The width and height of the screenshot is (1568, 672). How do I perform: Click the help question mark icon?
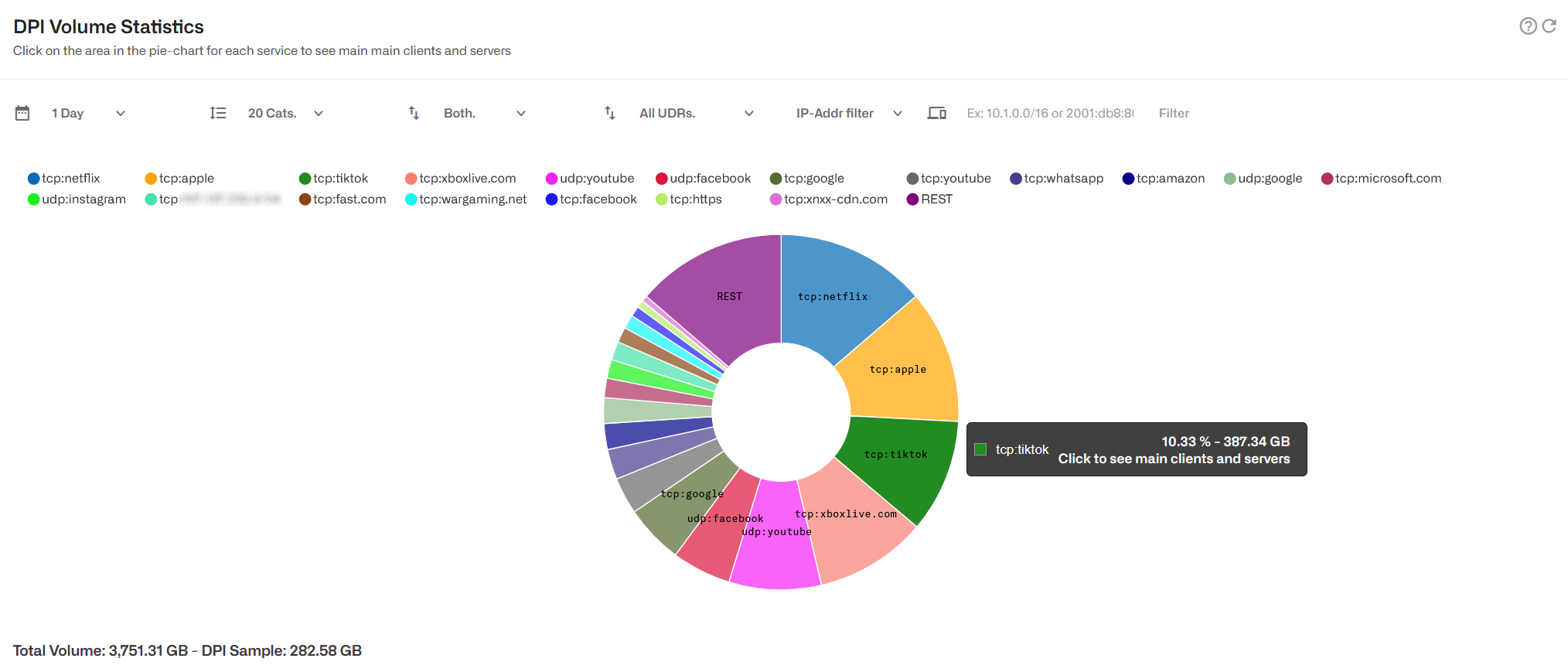point(1528,26)
